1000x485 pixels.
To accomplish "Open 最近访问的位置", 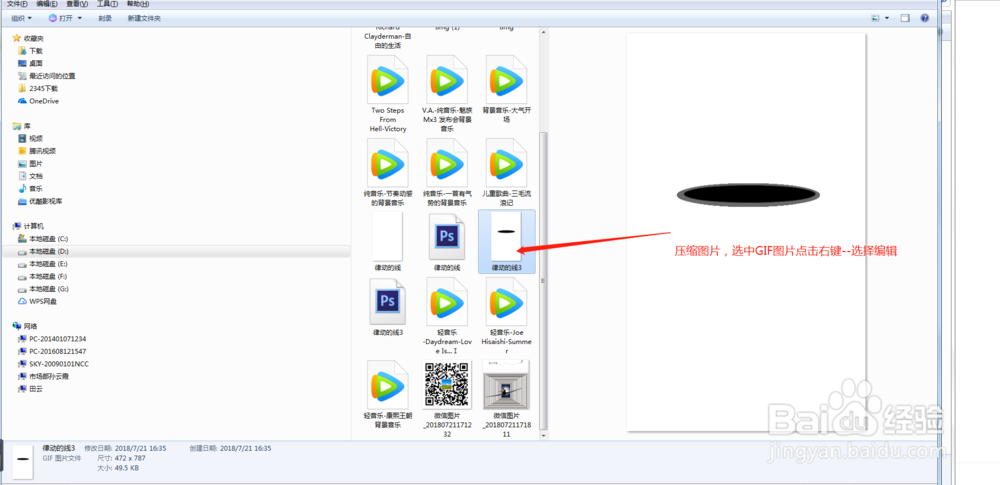I will 47,76.
